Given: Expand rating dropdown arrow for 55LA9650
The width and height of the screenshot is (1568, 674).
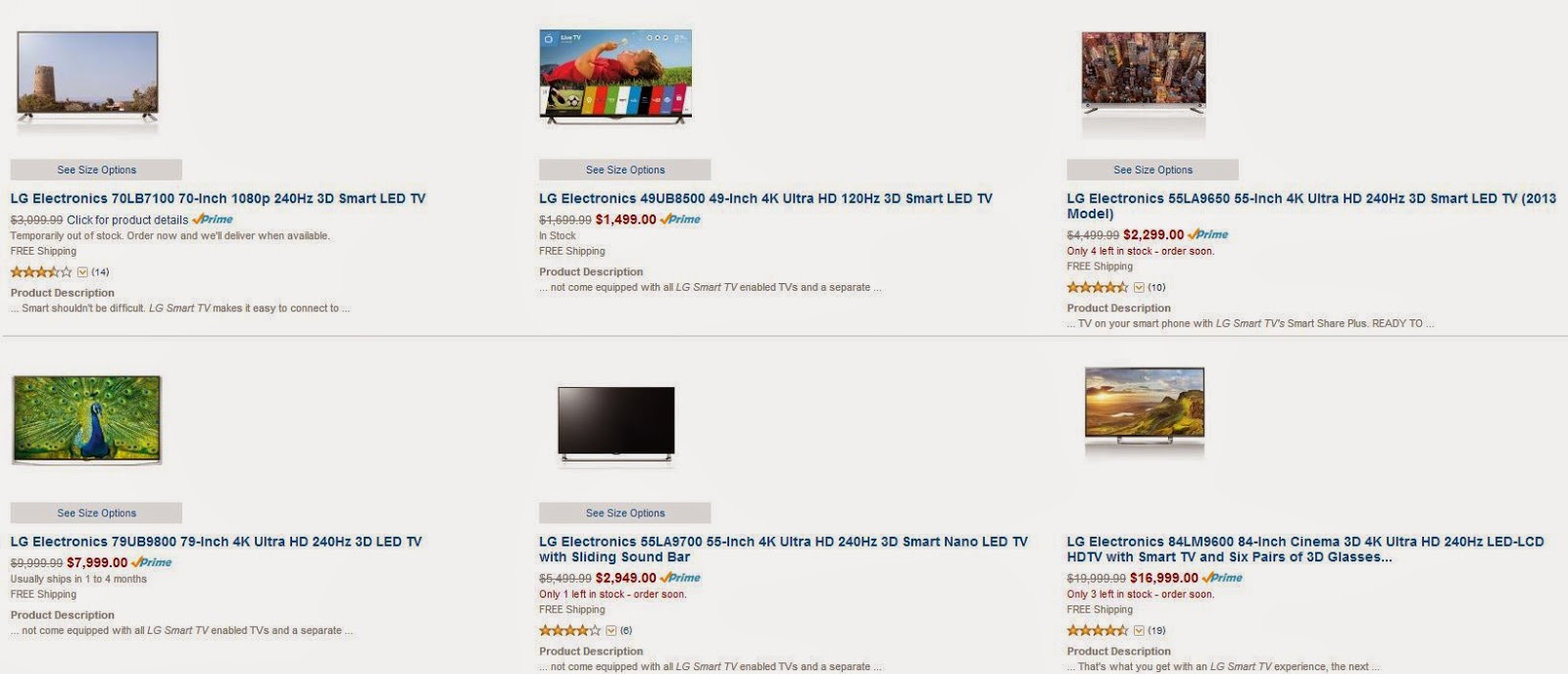Looking at the screenshot, I should click(1139, 288).
